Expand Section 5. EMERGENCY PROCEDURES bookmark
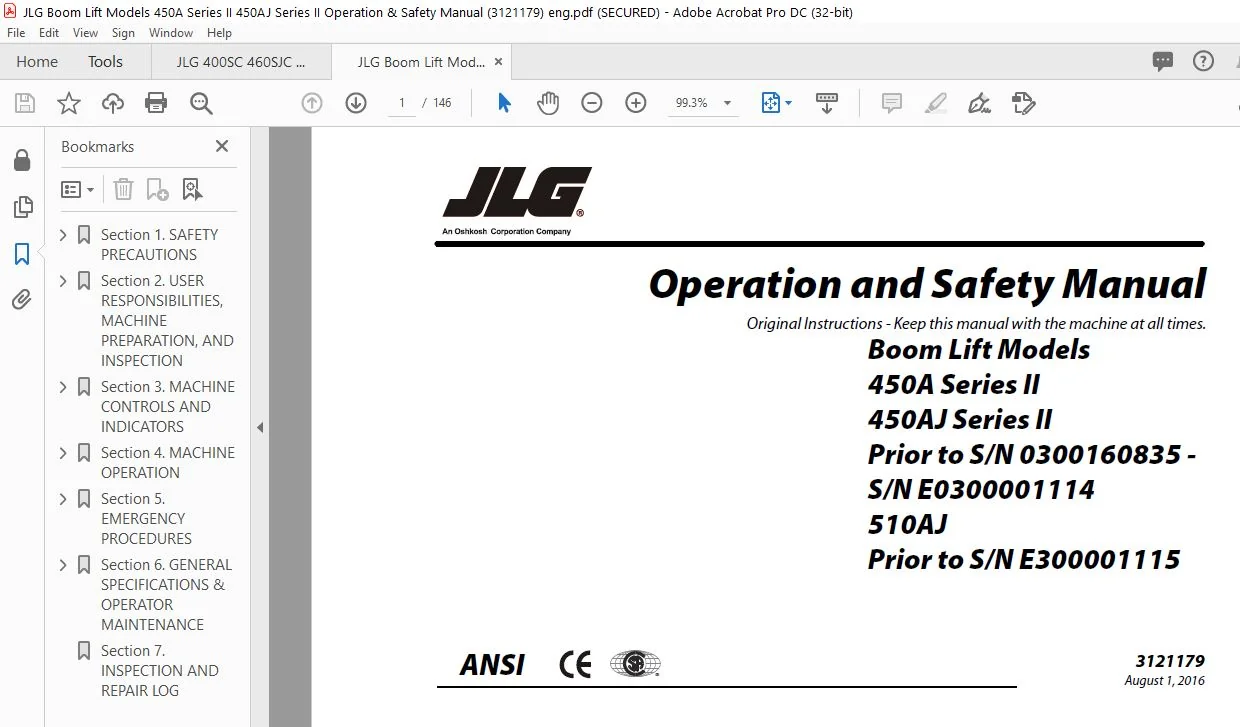The image size is (1240, 727). tap(64, 499)
